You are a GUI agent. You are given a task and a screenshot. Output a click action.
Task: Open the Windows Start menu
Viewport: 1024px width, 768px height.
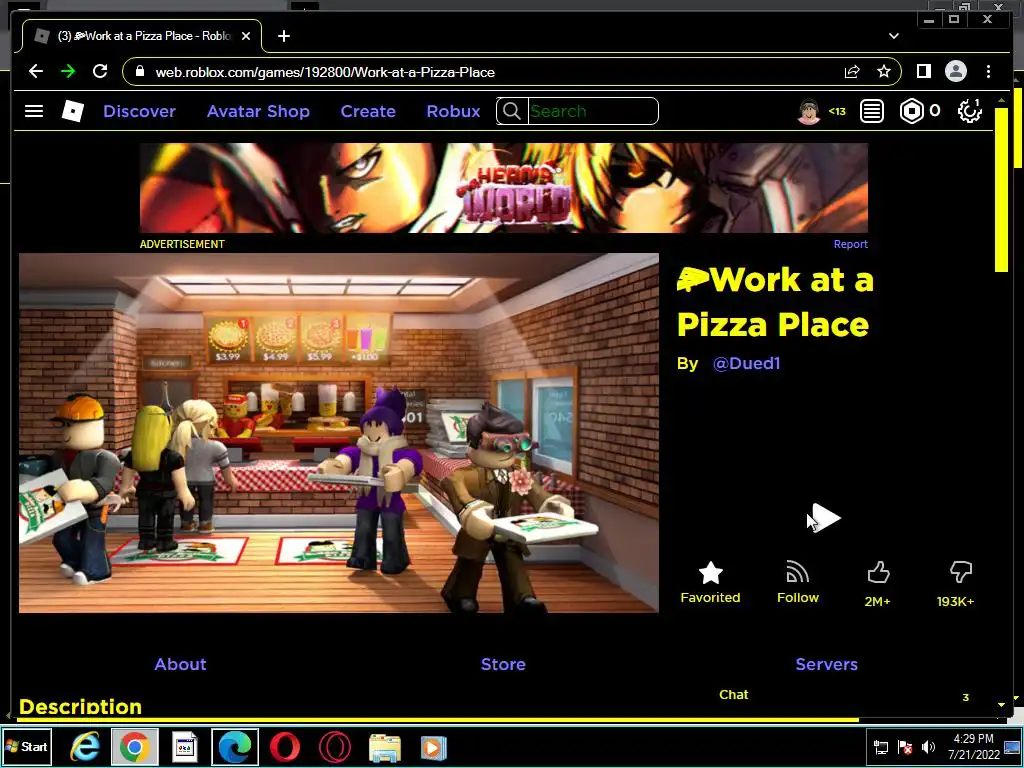coord(26,746)
